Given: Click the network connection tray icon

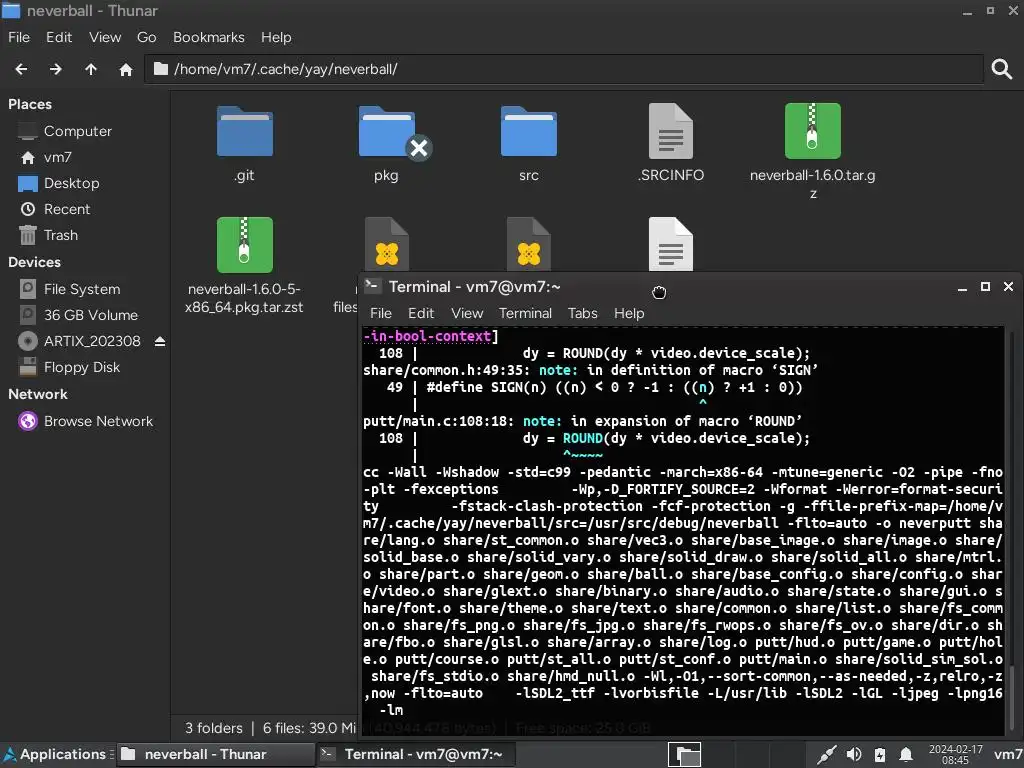Looking at the screenshot, I should click(826, 754).
